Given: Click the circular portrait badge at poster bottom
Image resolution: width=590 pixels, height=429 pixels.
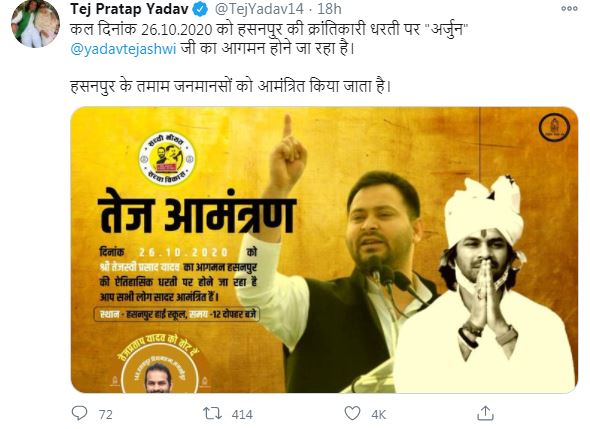Looking at the screenshot, I should [x=158, y=370].
